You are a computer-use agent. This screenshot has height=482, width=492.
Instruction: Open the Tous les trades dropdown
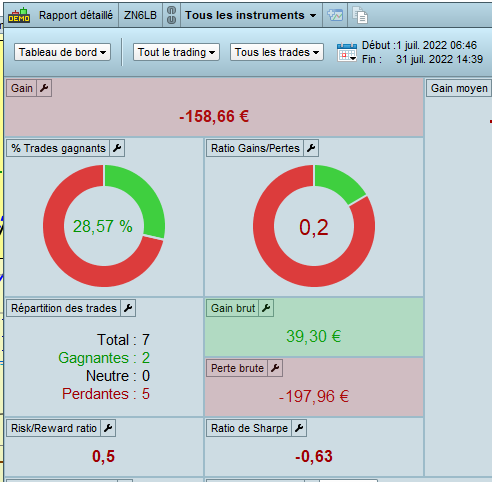coord(277,52)
